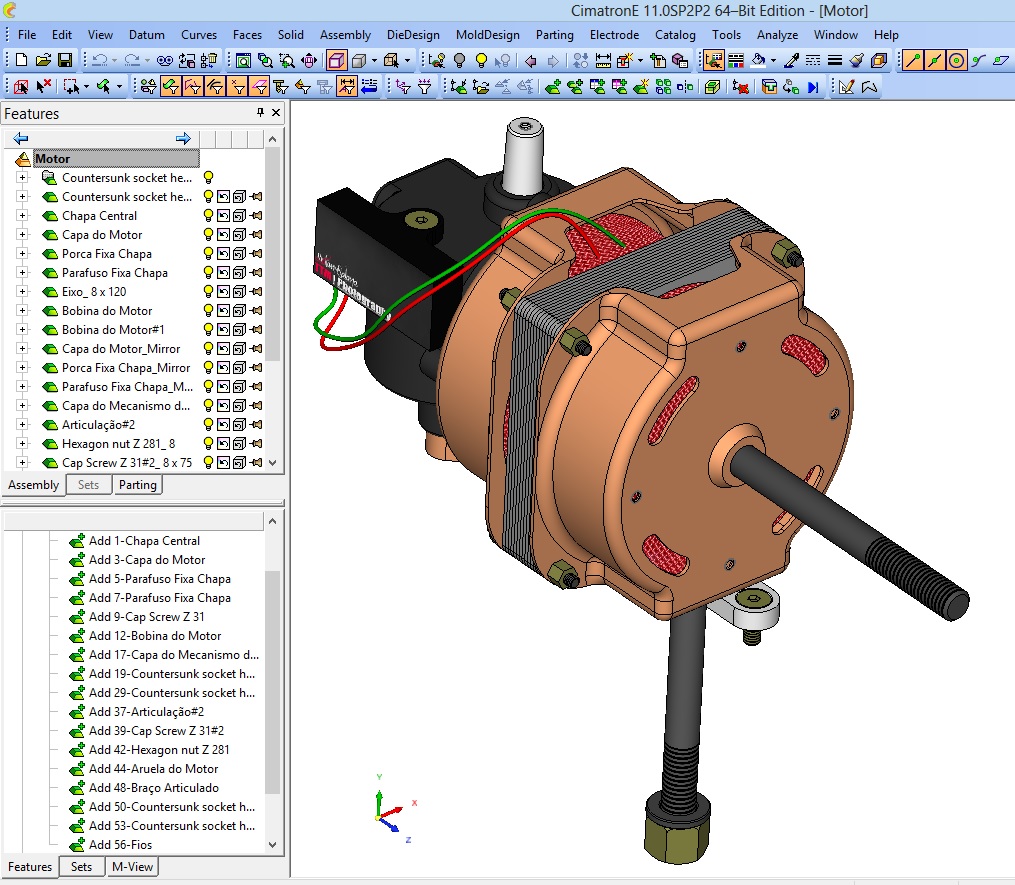Image resolution: width=1015 pixels, height=885 pixels.
Task: Expand the Capa do Motor node
Action: (x=22, y=234)
